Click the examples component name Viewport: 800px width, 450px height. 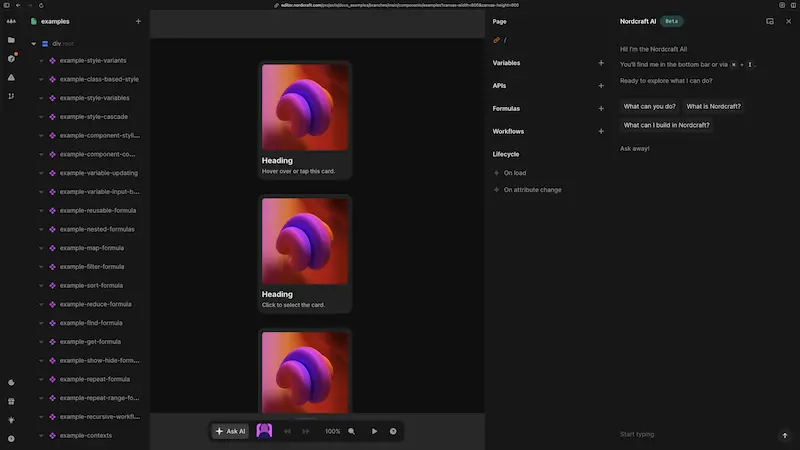coord(55,21)
